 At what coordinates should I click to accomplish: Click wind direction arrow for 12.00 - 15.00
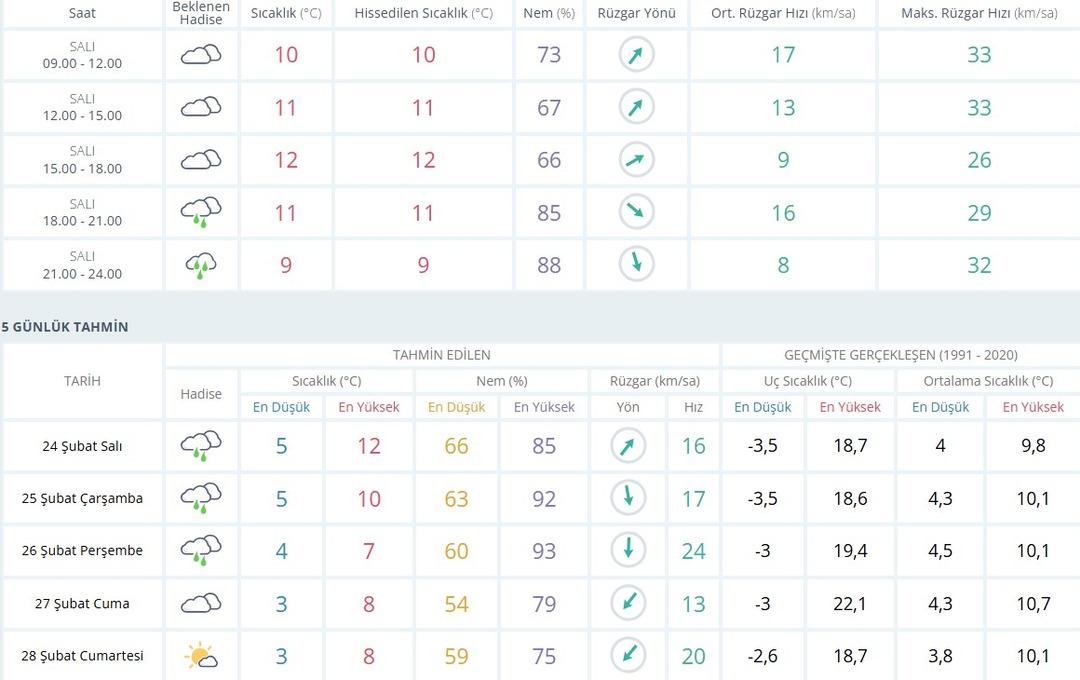[x=635, y=107]
